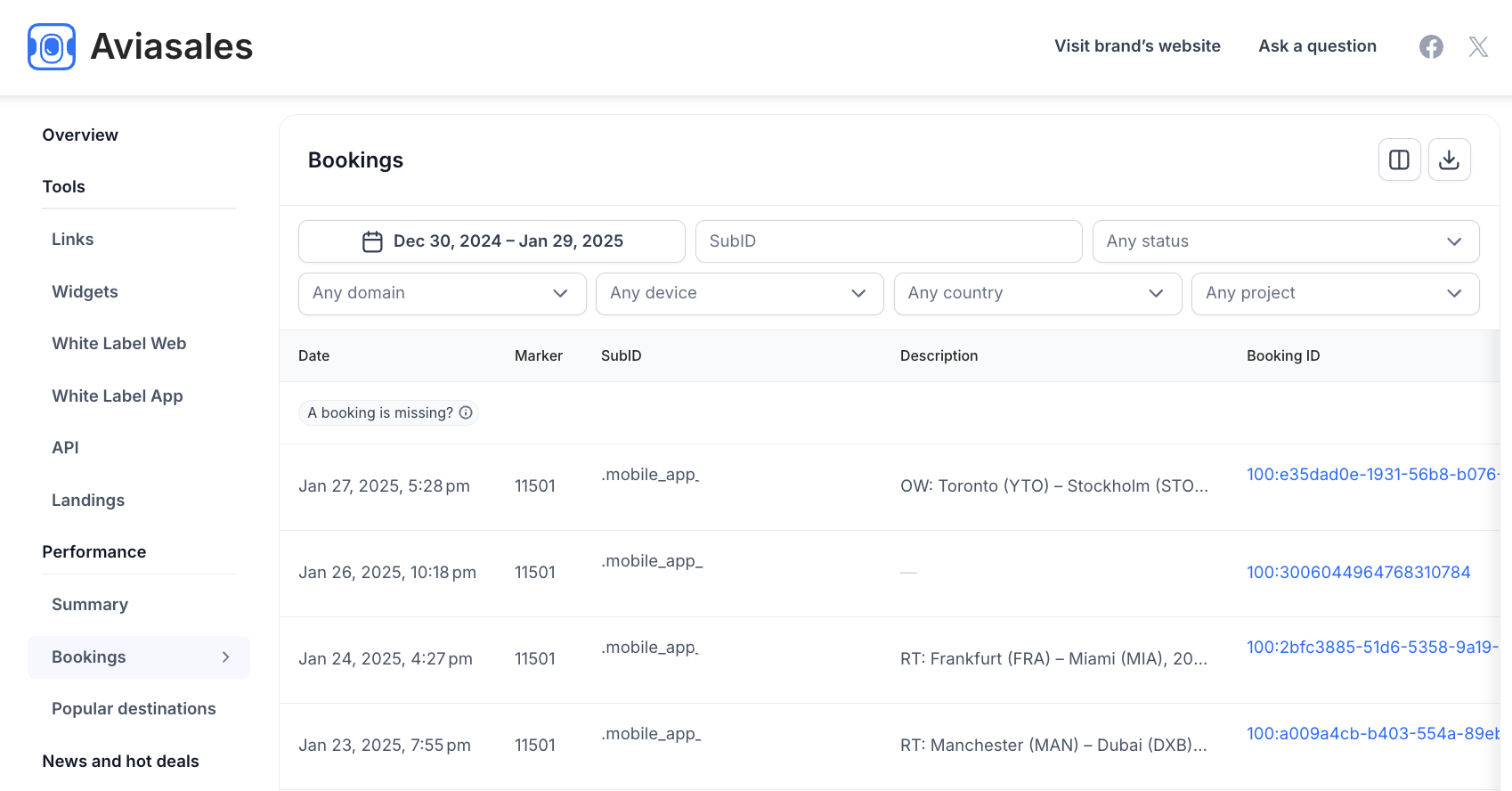Focus the SubID filter field

(x=888, y=241)
